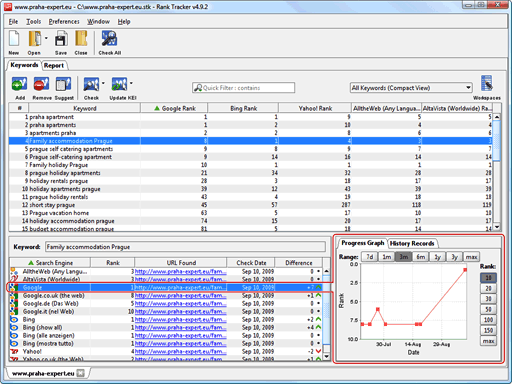
Task: Open the Preferences menu
Action: point(64,22)
